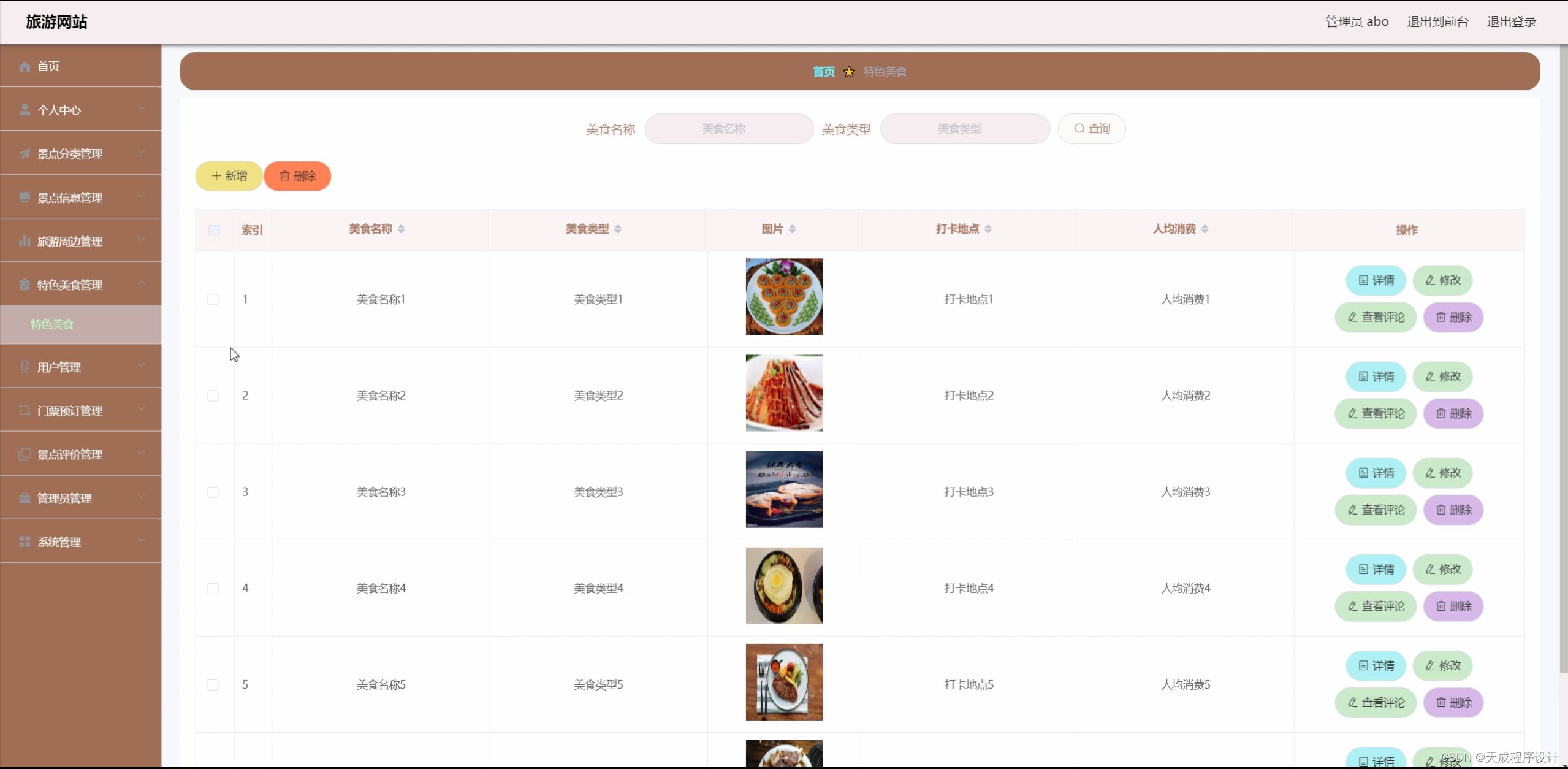Click the grid icon beside 系统管理
This screenshot has height=769, width=1568.
pos(25,541)
